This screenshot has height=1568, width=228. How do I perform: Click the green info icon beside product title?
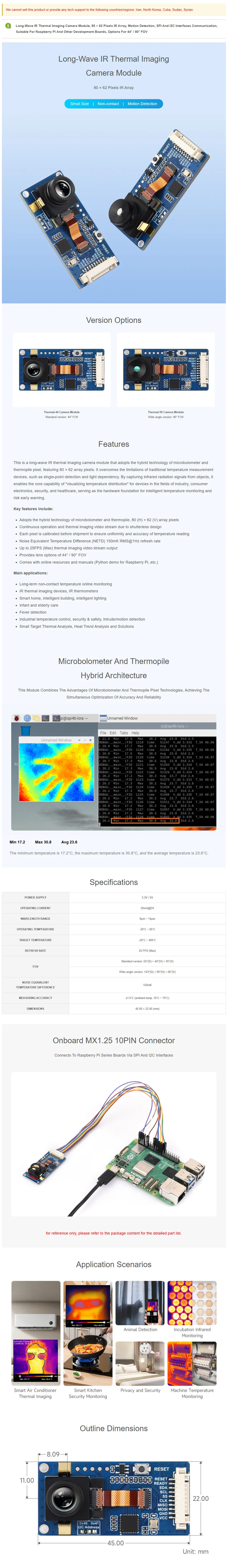click(8, 26)
